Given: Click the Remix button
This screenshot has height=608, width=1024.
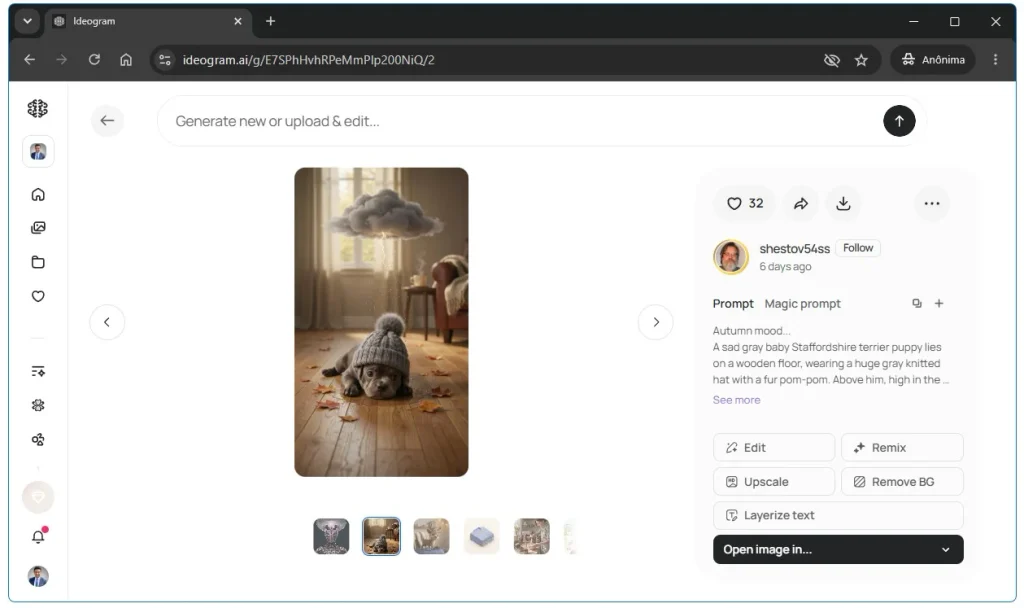Looking at the screenshot, I should [902, 447].
